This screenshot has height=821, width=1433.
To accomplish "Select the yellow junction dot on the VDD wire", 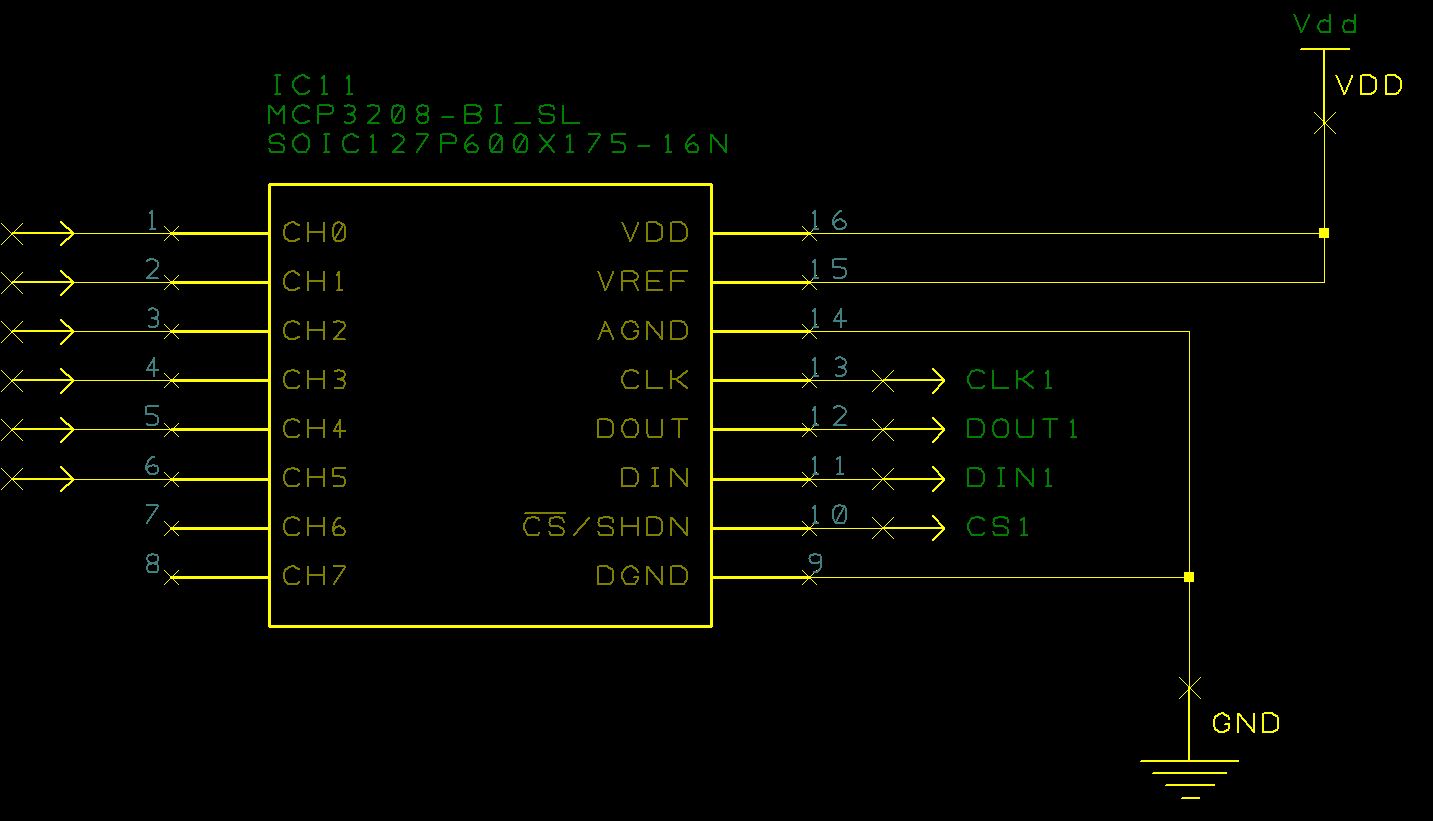I will (1324, 233).
